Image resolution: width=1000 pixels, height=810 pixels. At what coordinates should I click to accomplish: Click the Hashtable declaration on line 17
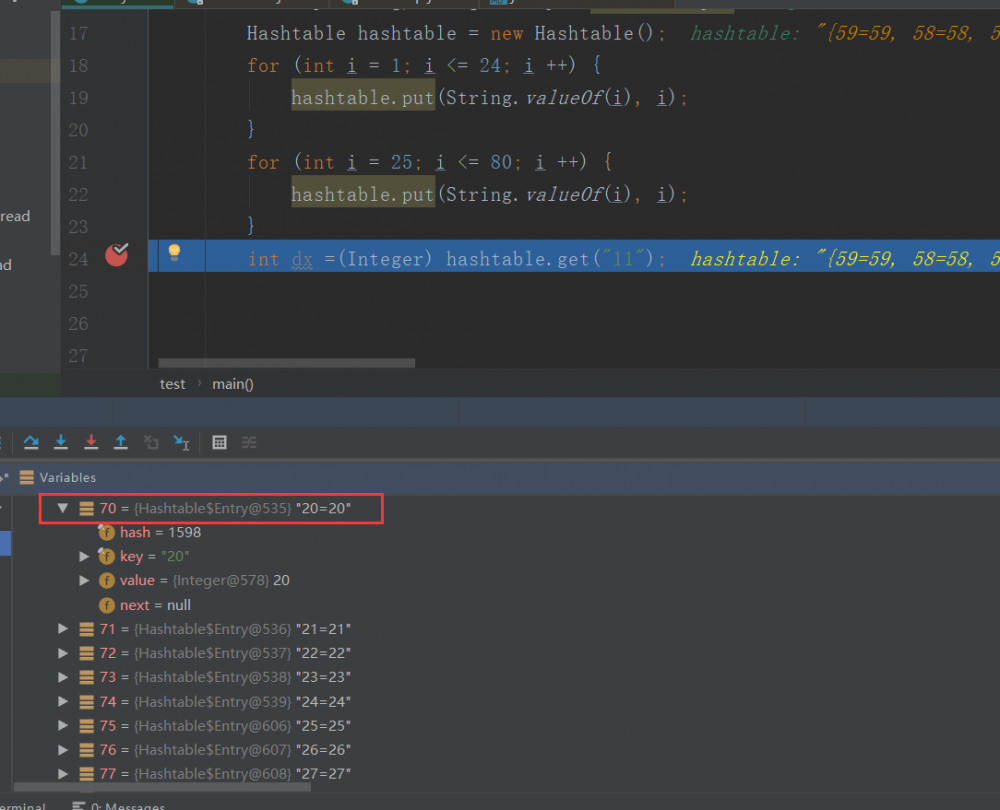pyautogui.click(x=455, y=33)
